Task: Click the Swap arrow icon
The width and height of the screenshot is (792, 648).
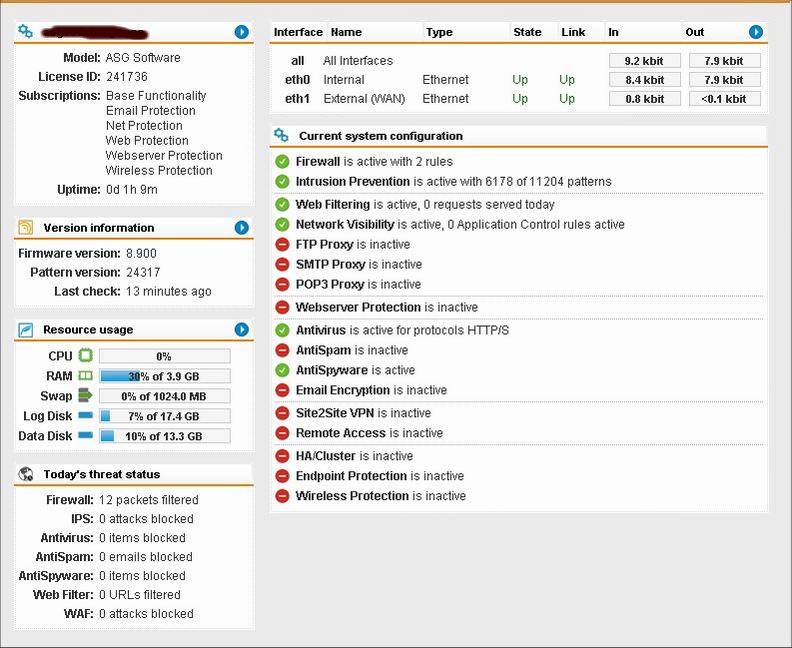Action: [85, 396]
